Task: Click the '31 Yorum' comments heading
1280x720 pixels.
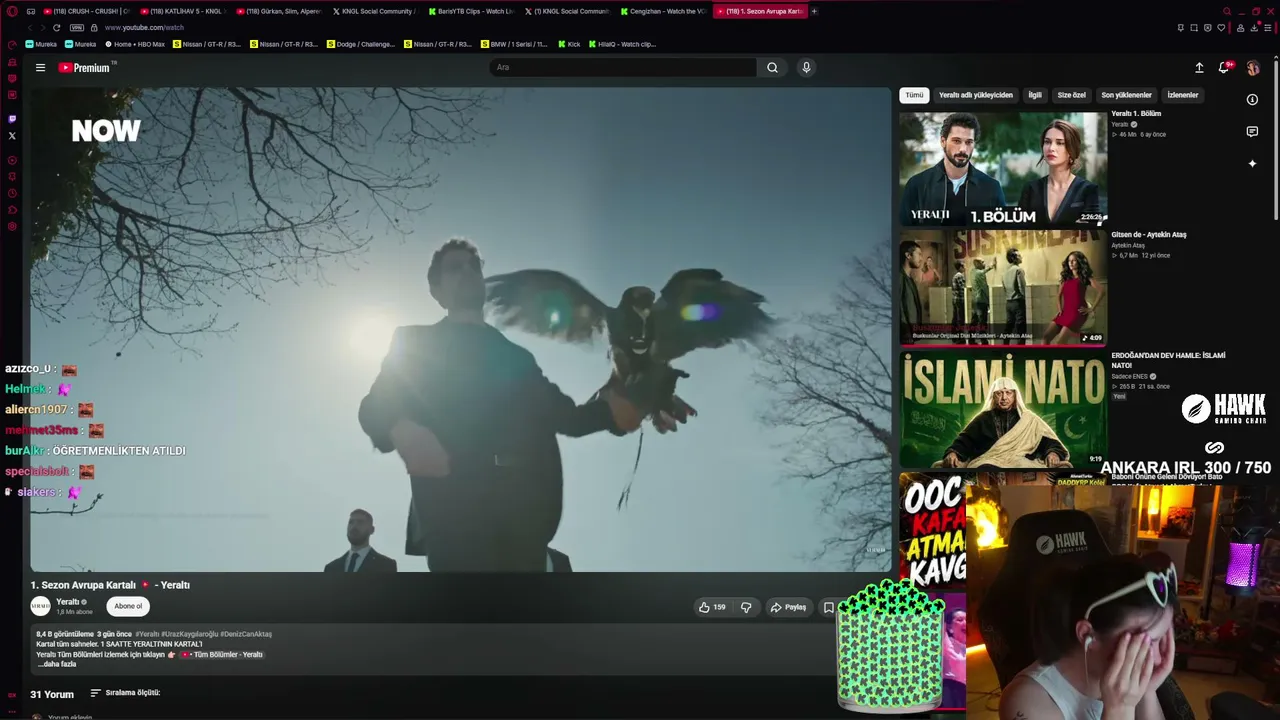Action: [52, 694]
